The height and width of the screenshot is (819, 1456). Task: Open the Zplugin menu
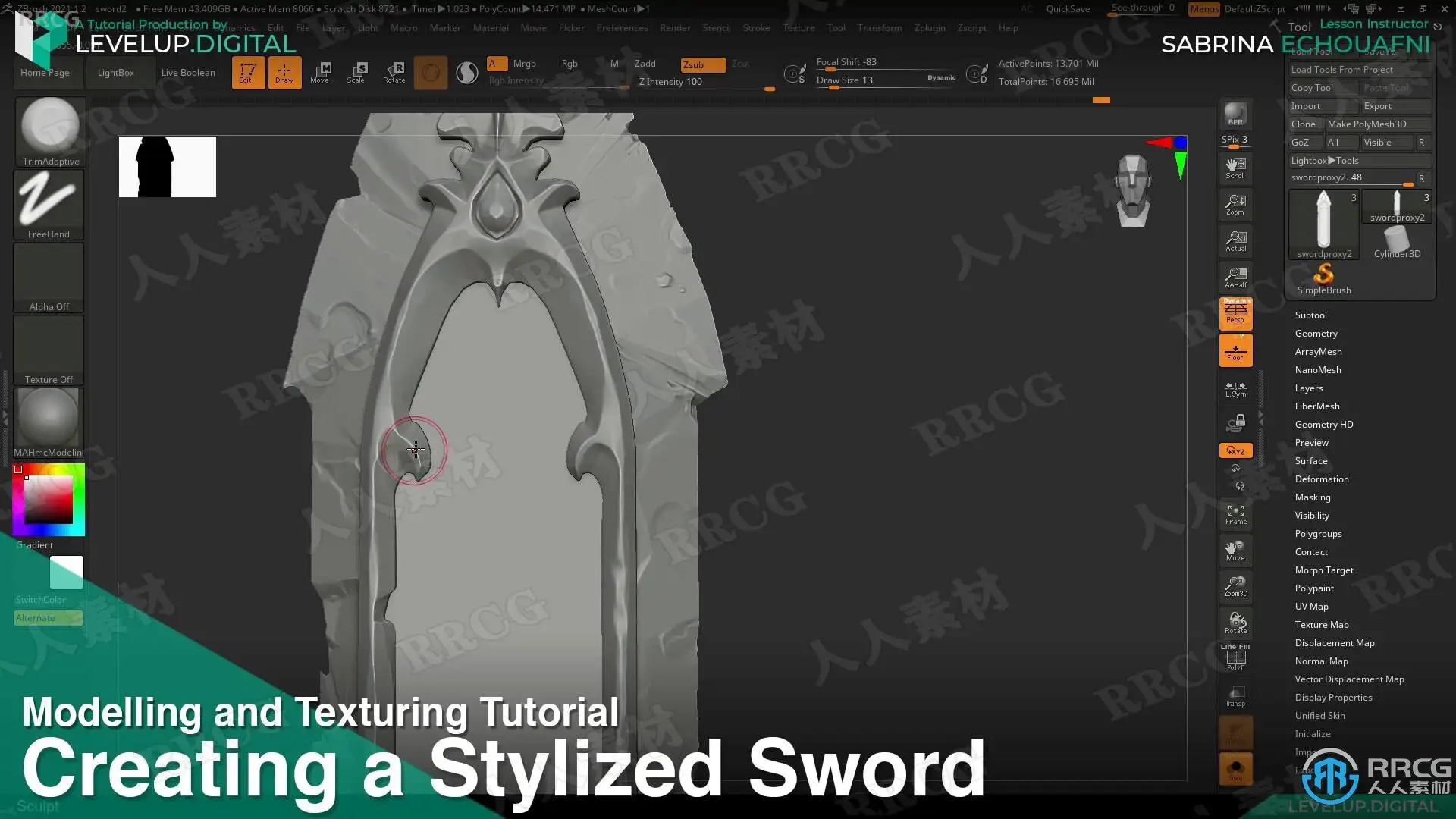[x=929, y=28]
